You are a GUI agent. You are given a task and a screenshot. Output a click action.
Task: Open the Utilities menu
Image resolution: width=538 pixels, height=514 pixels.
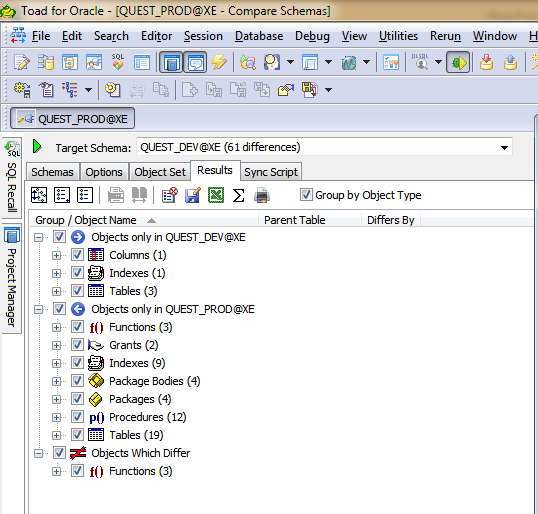[x=398, y=36]
